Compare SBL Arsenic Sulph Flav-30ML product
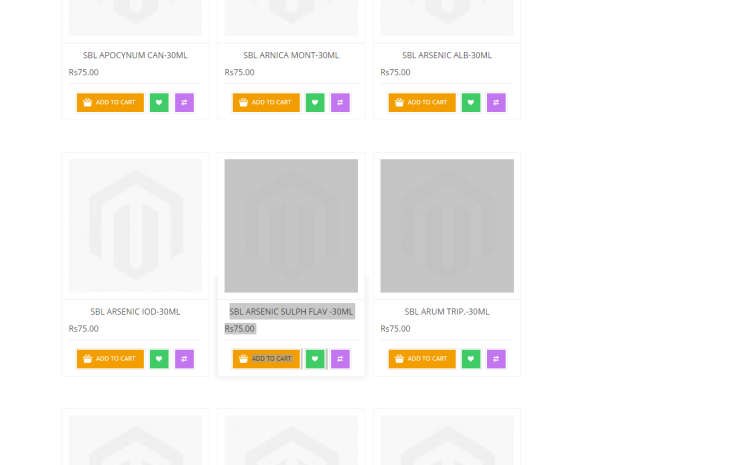750x465 pixels. [x=340, y=358]
